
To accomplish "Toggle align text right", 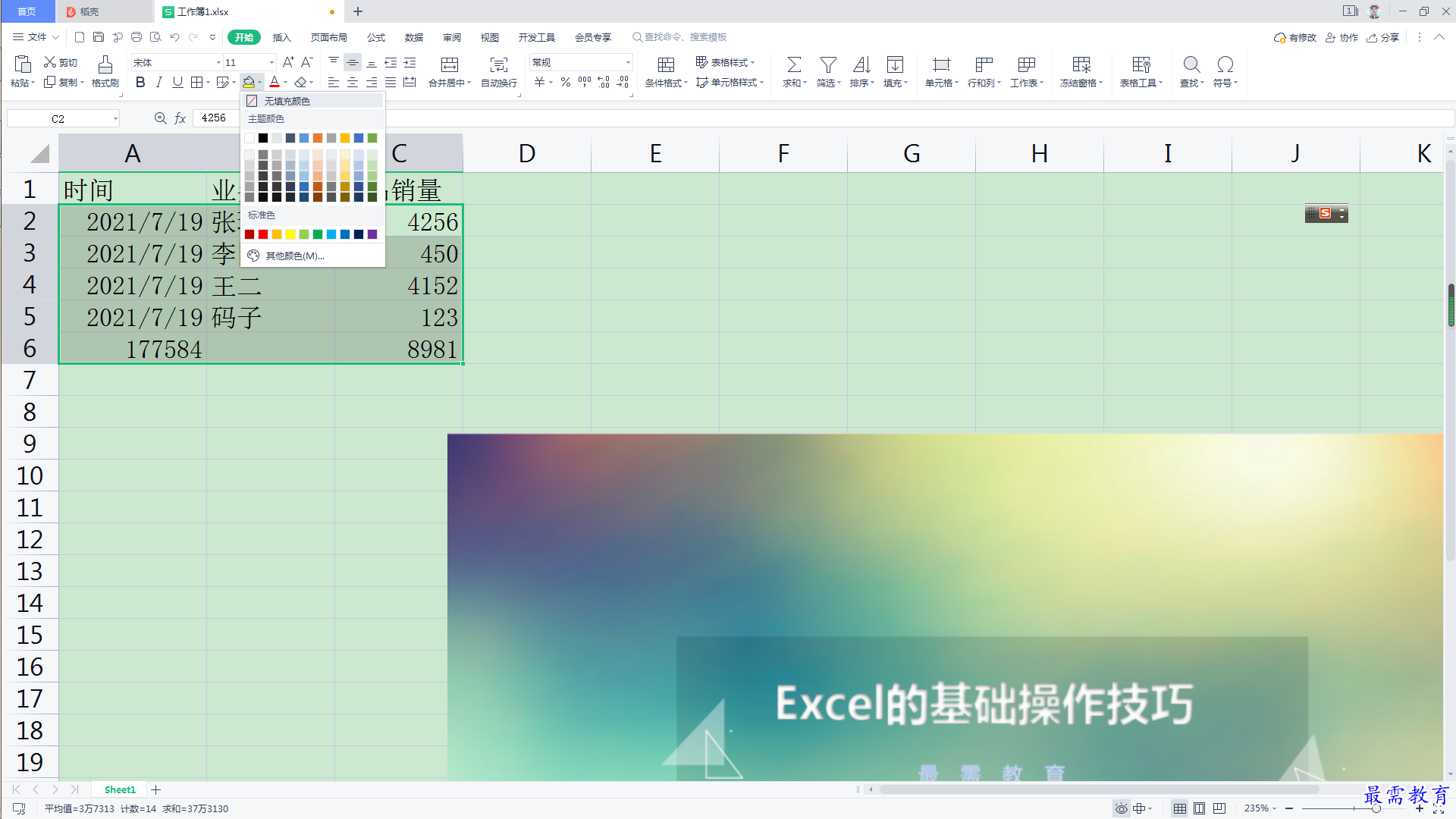I will 372,82.
